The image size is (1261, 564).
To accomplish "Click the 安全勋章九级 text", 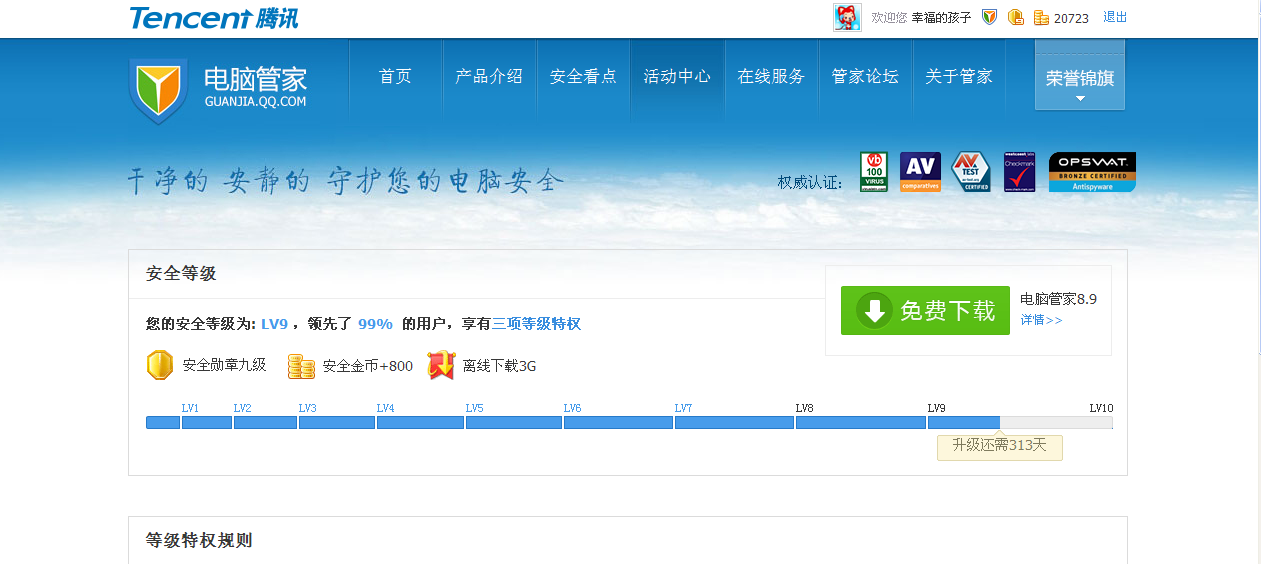I will click(224, 366).
